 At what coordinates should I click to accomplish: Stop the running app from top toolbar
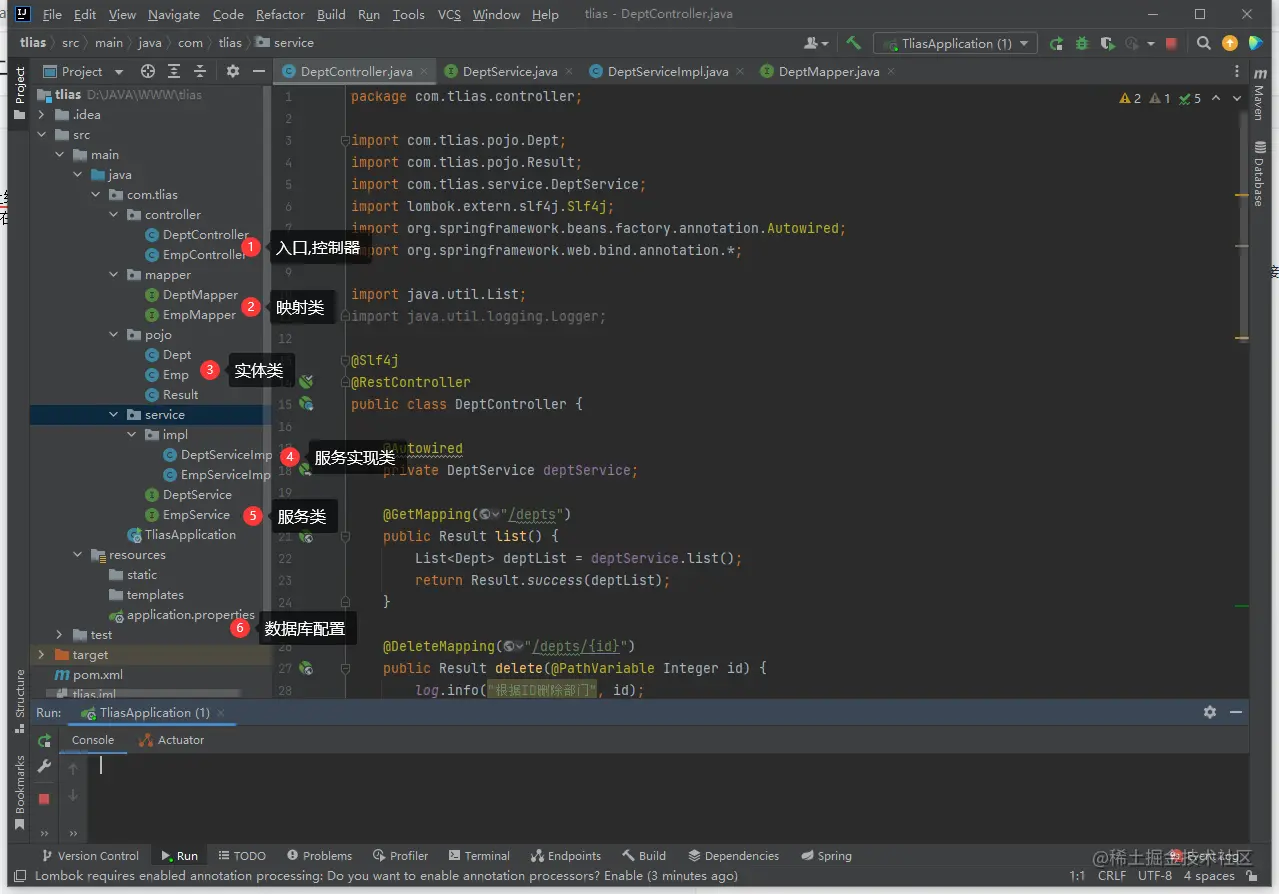[x=1171, y=43]
